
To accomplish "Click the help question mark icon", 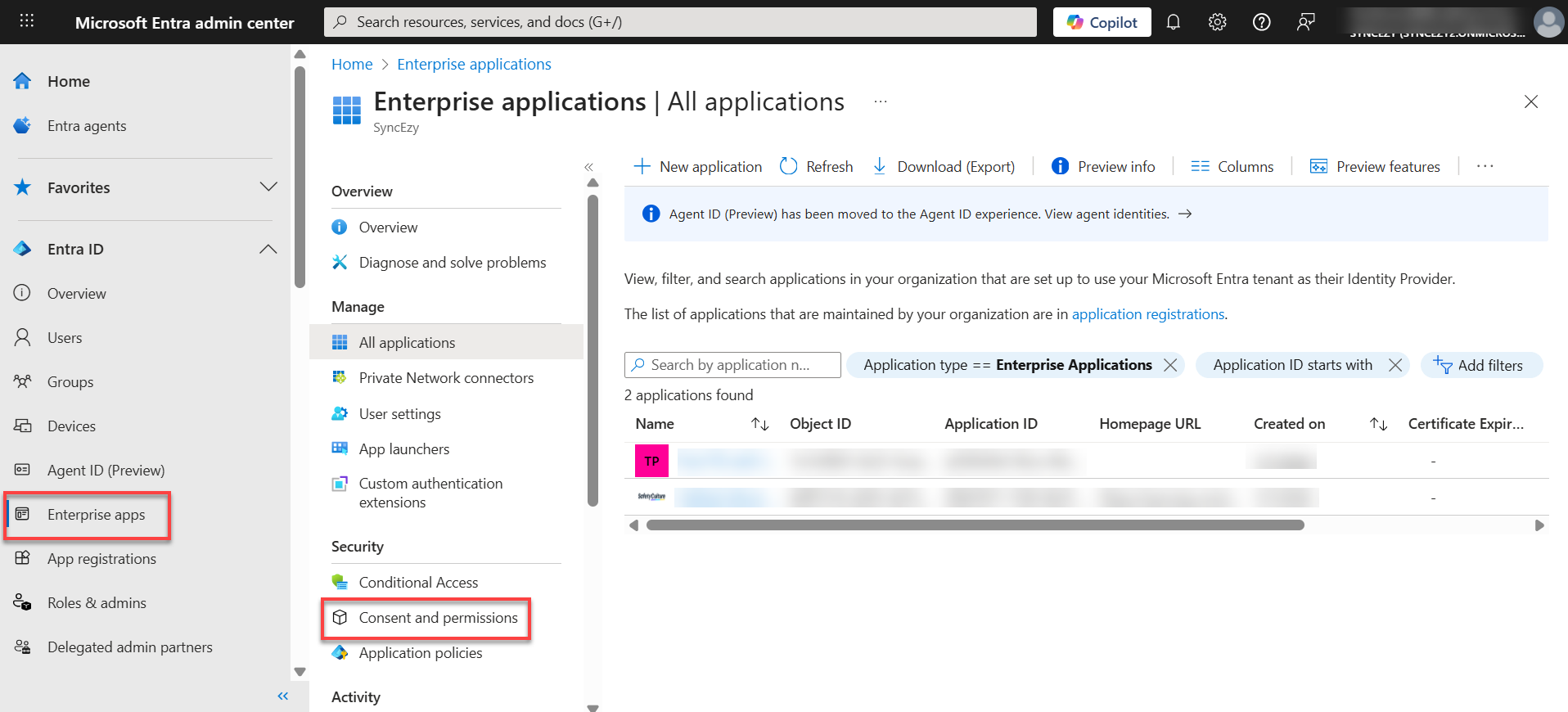I will [1261, 22].
